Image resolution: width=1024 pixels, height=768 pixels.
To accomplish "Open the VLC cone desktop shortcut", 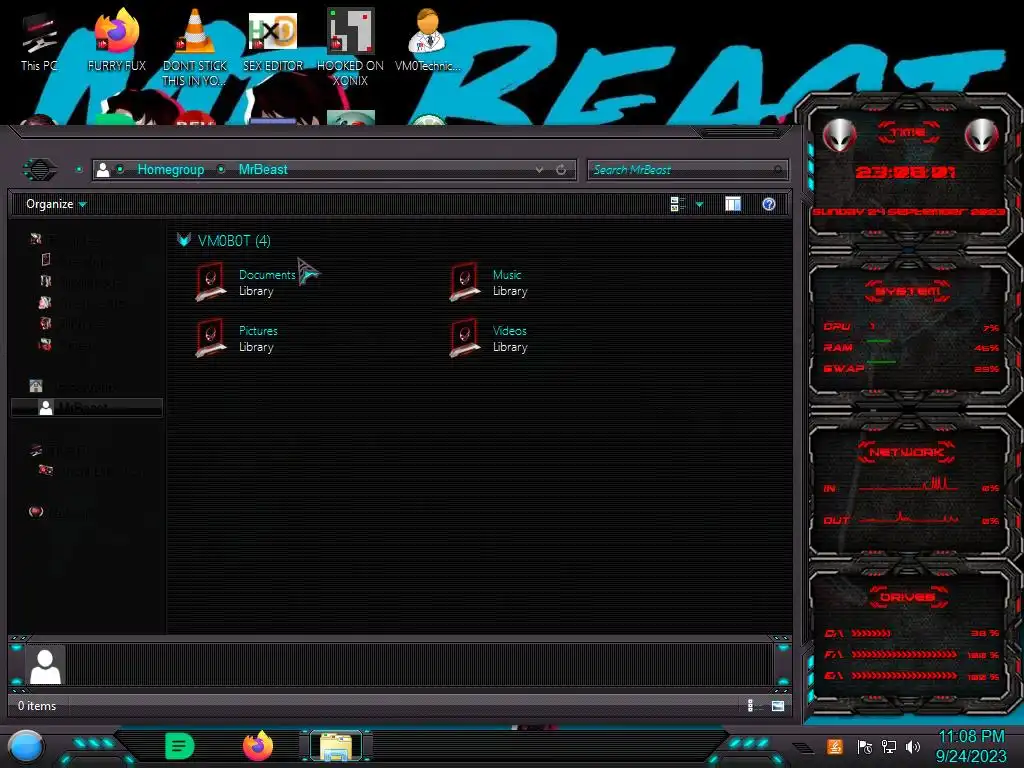I will tap(195, 46).
